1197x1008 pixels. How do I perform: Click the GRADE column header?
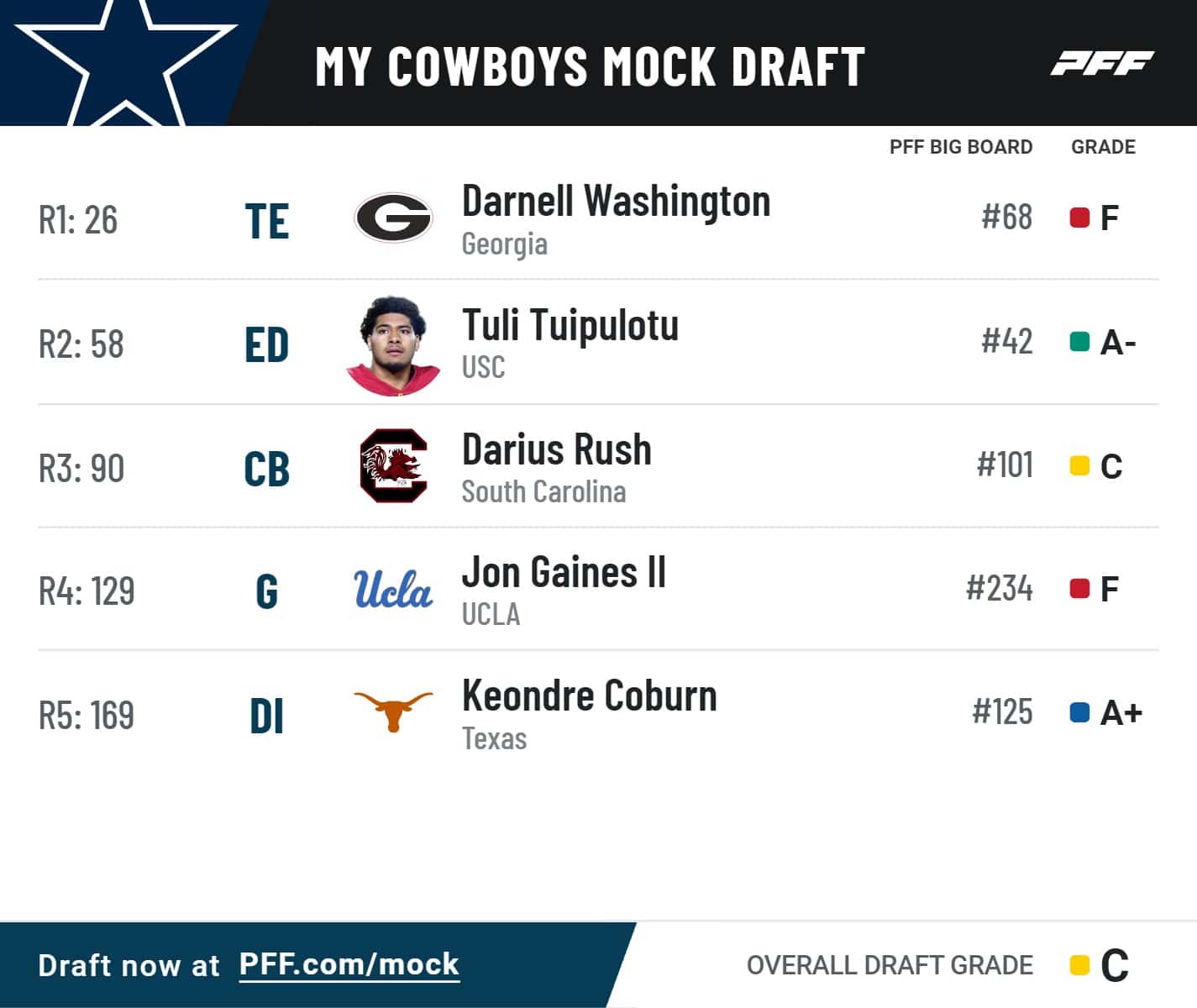[1103, 147]
